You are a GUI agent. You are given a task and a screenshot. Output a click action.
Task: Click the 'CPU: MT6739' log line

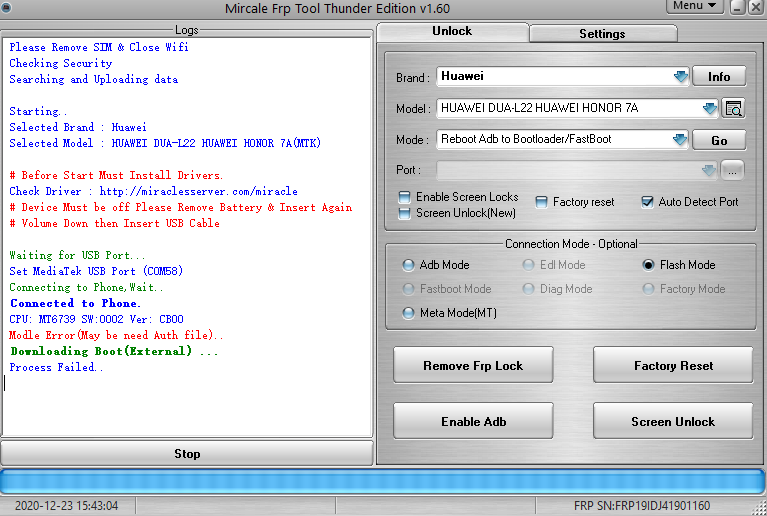pos(96,319)
